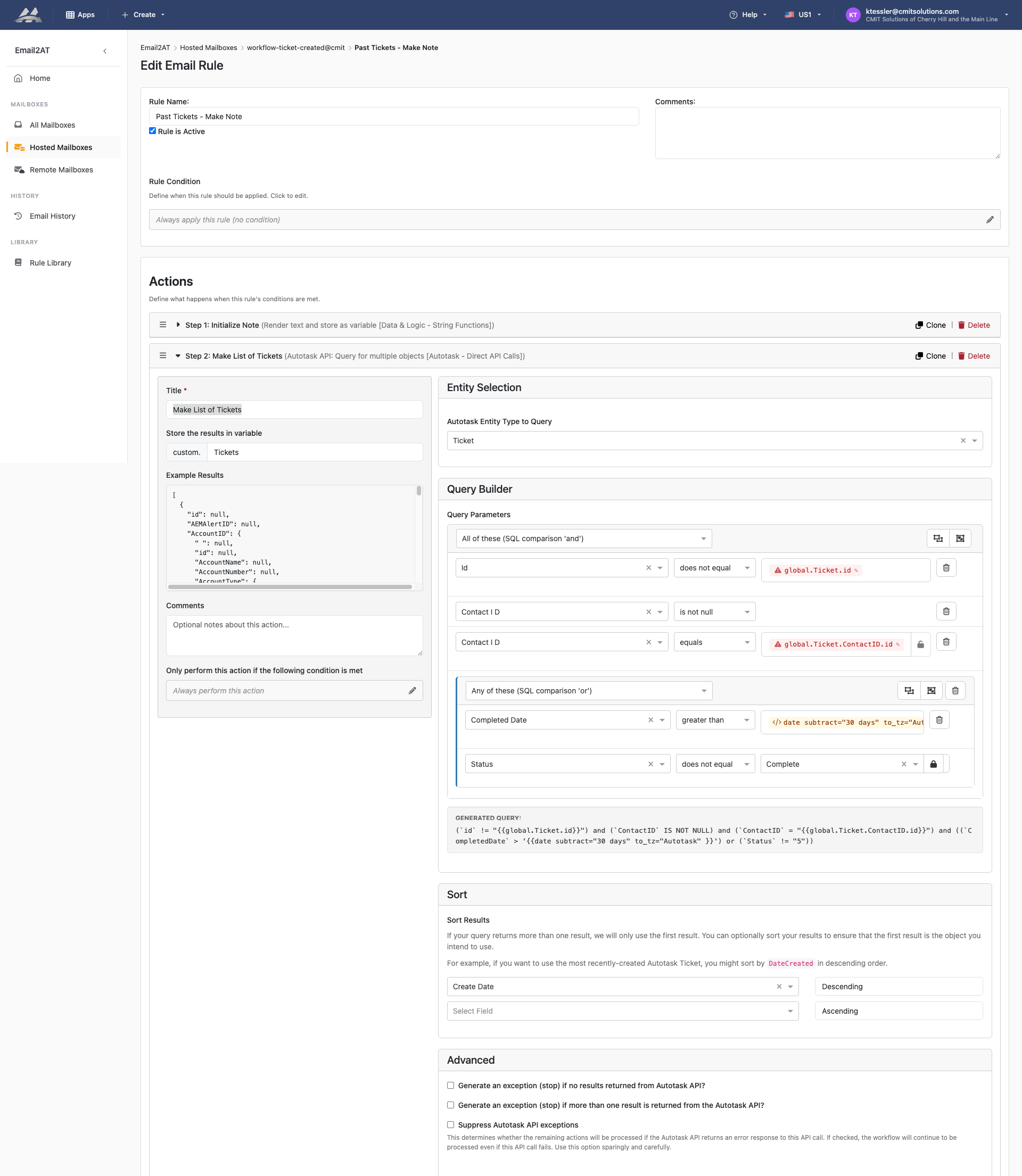Open Email History in sidebar
This screenshot has height=1176, width=1022.
(53, 216)
